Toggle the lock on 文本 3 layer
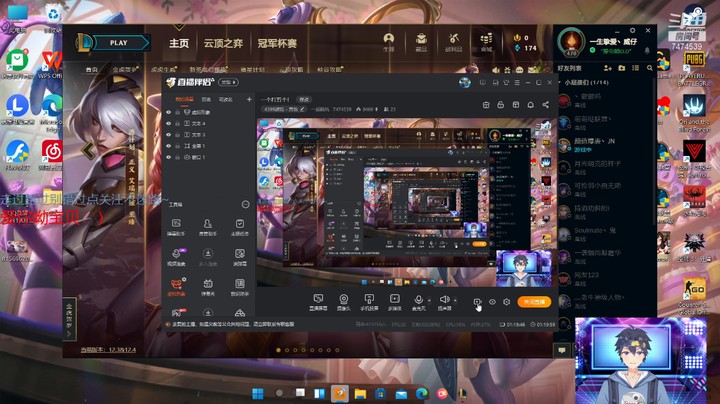Image resolution: width=720 pixels, height=404 pixels. (x=177, y=135)
